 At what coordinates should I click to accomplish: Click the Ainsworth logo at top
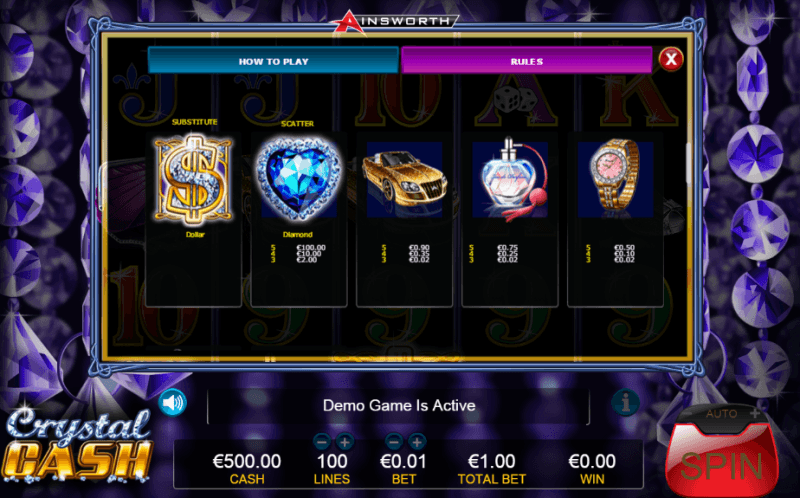395,22
